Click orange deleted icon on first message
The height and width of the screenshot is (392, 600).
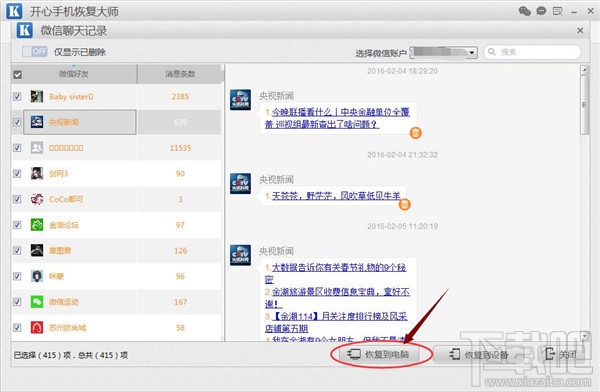pos(416,133)
